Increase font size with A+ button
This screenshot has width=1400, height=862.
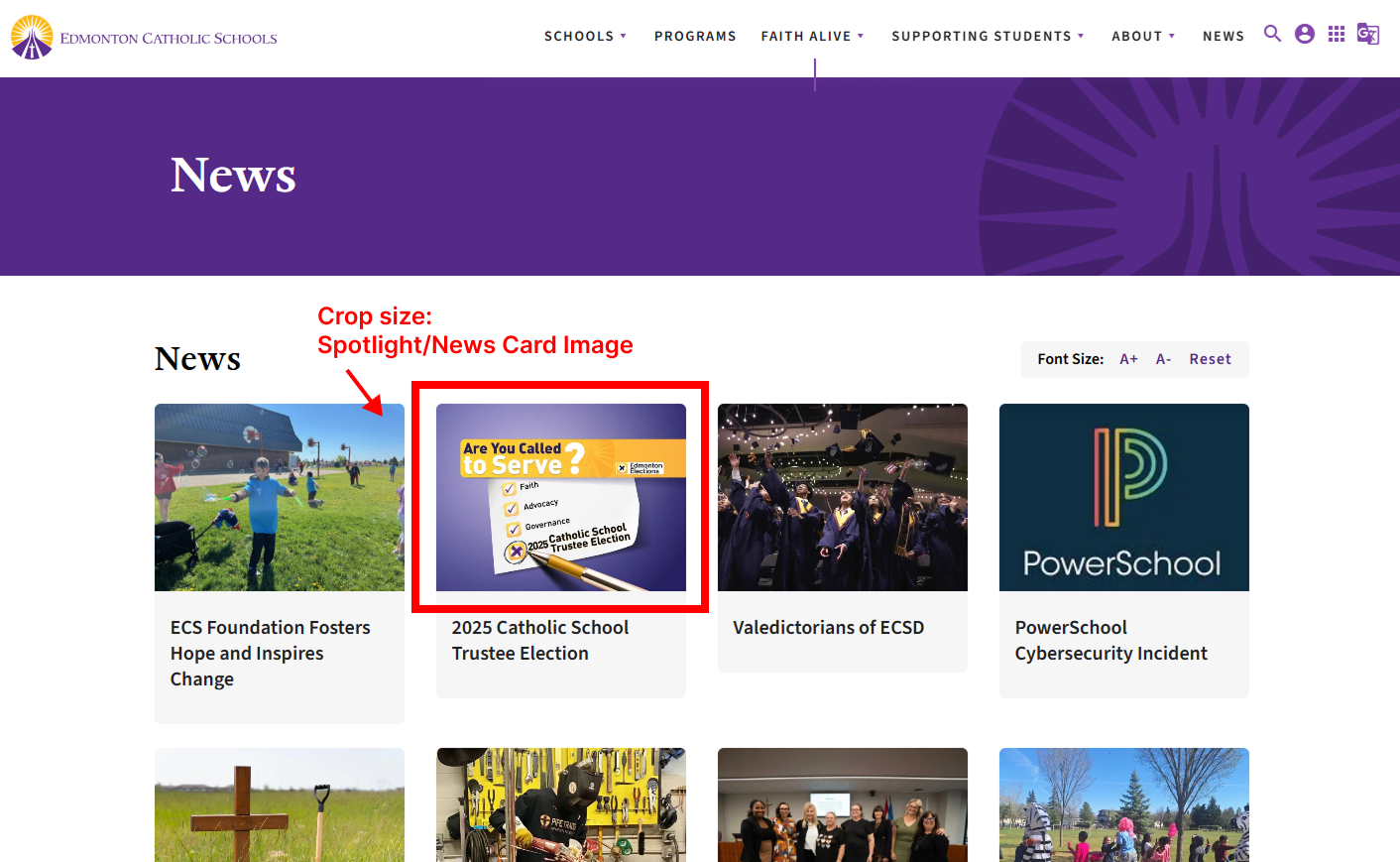[x=1128, y=359]
